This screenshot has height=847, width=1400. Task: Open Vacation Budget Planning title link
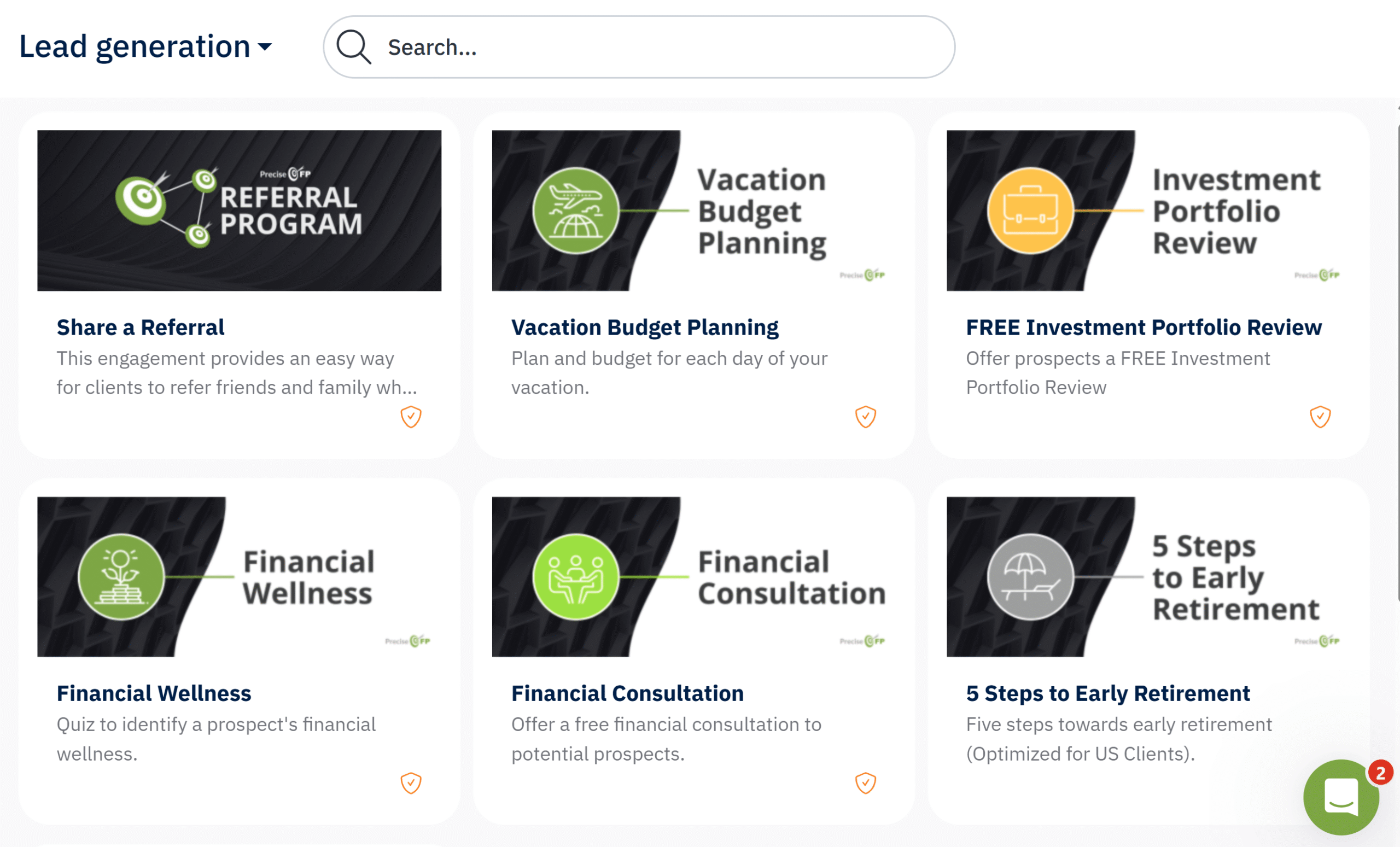644,327
